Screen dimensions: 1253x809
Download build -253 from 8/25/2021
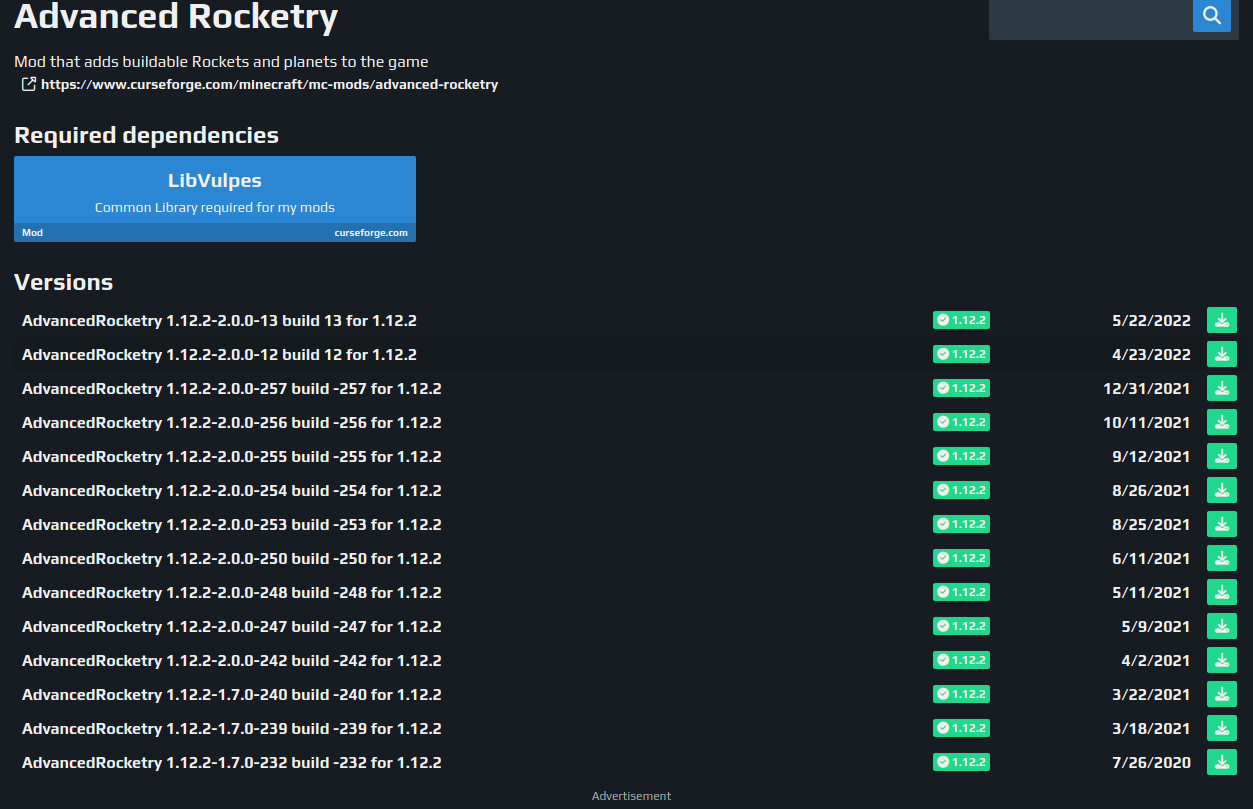pyautogui.click(x=1222, y=524)
